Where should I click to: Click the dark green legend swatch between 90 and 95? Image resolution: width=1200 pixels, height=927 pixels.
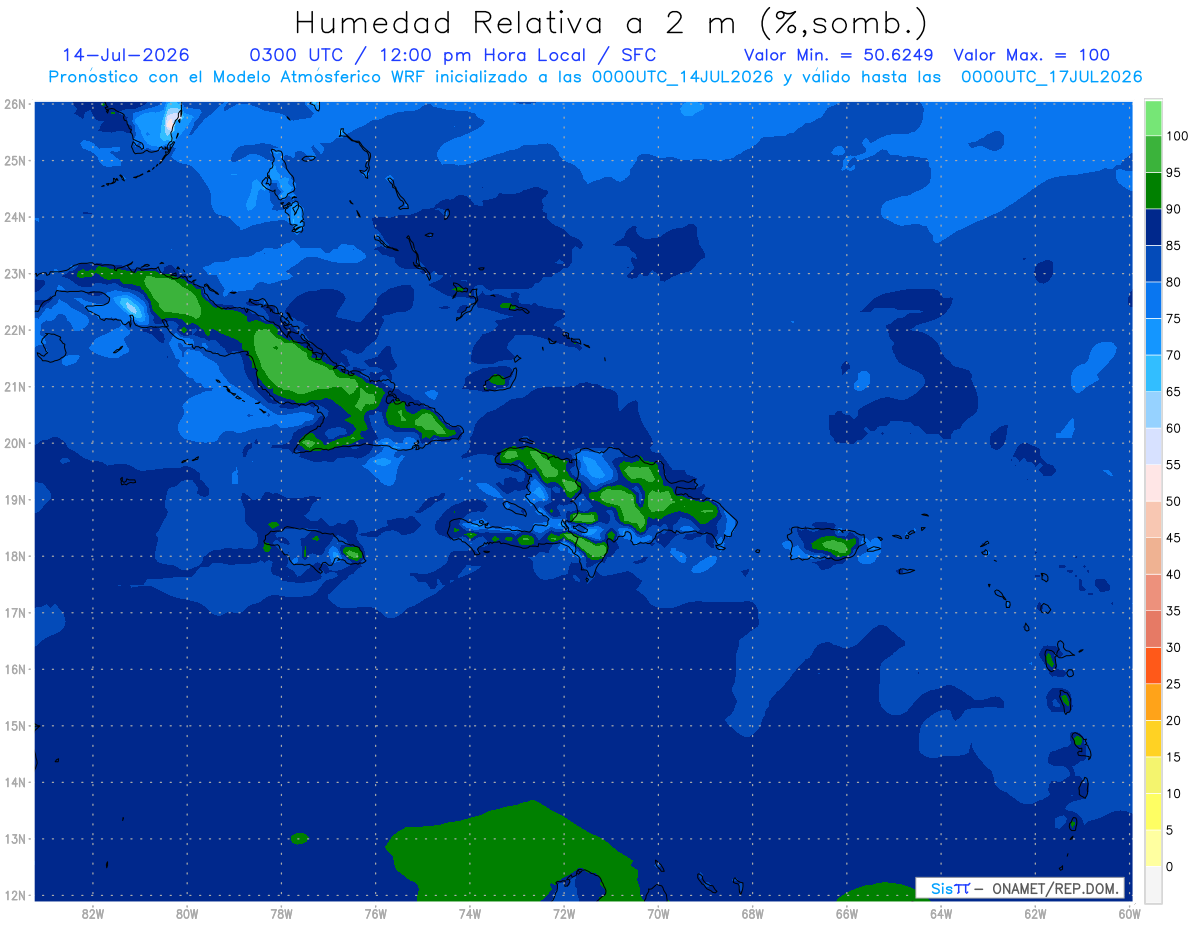point(1153,190)
